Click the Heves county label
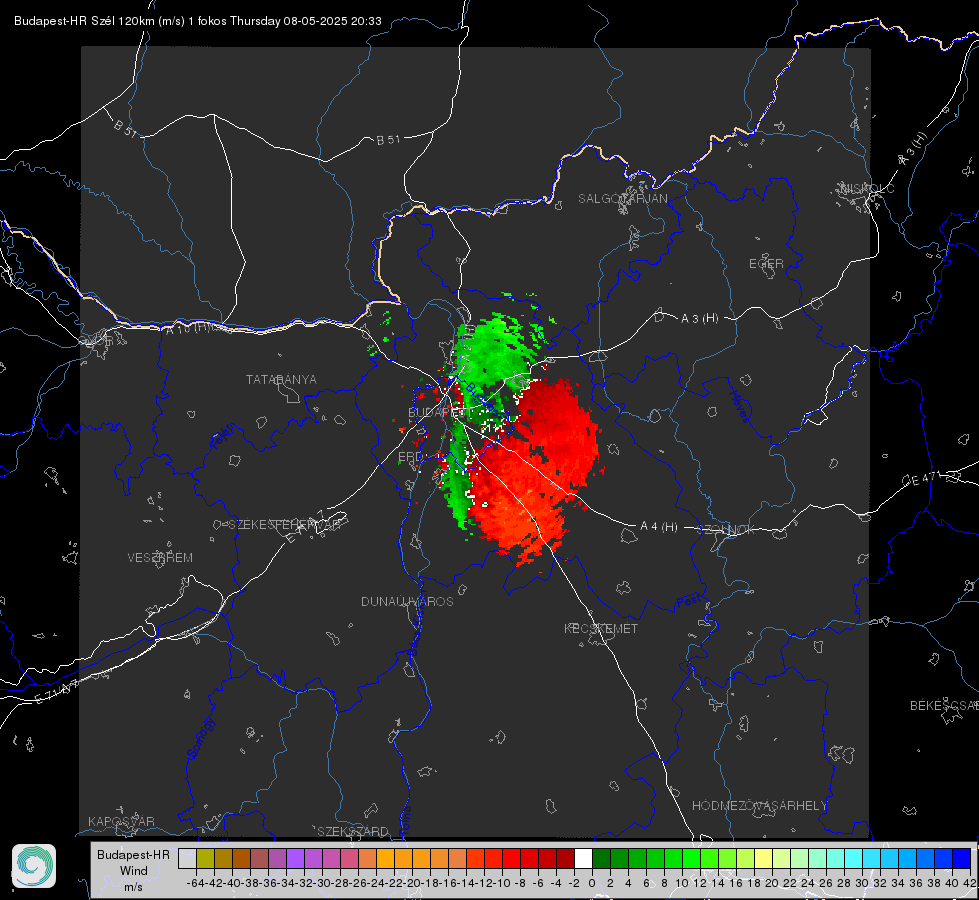This screenshot has width=979, height=900. tap(739, 407)
